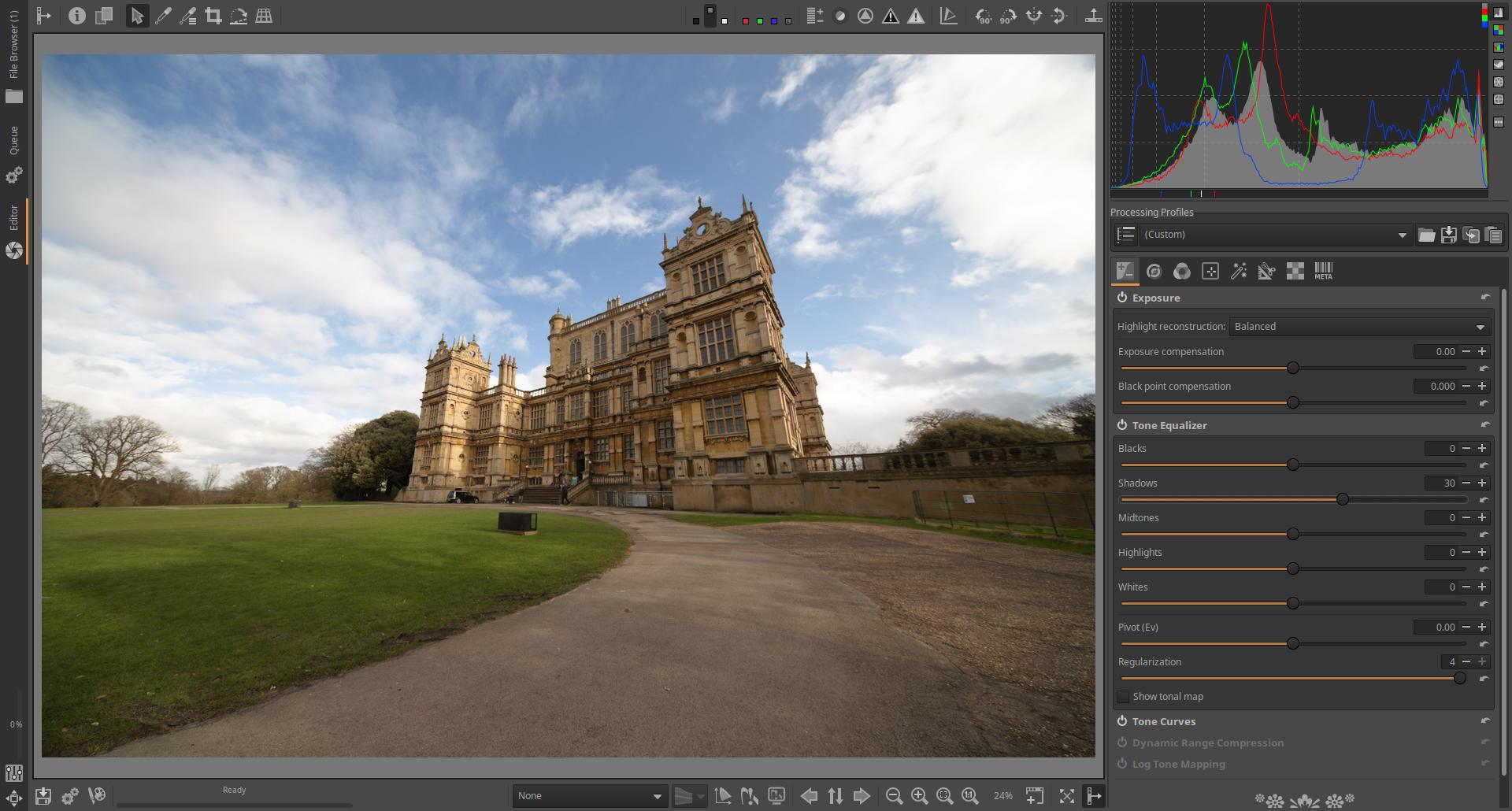Screen dimensions: 1512x811
Task: Open the Processing Profiles (Custom) dropdown
Action: 1273,235
